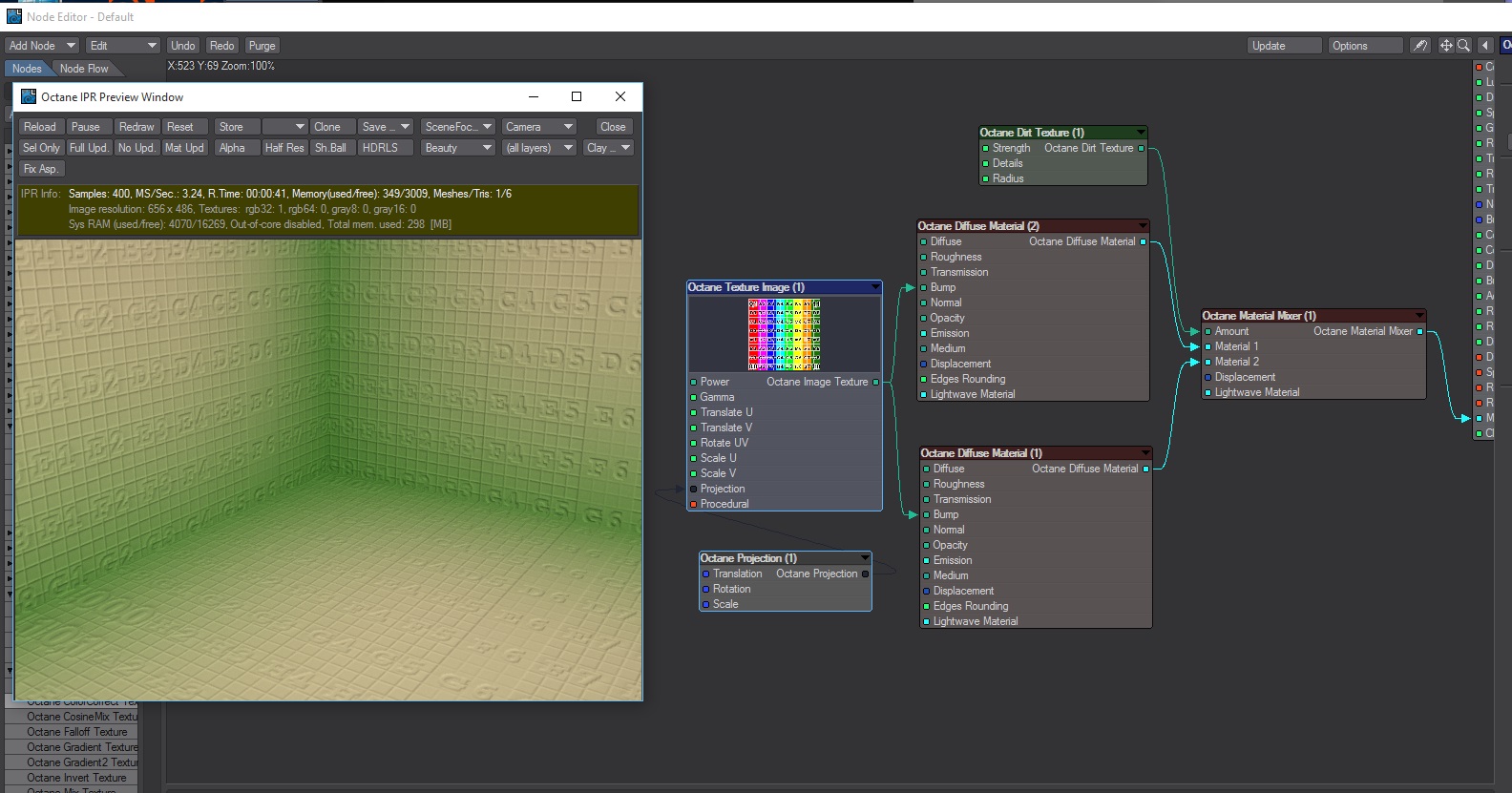This screenshot has height=793, width=1512.
Task: Click the rendered IPR preview image
Action: (x=327, y=469)
